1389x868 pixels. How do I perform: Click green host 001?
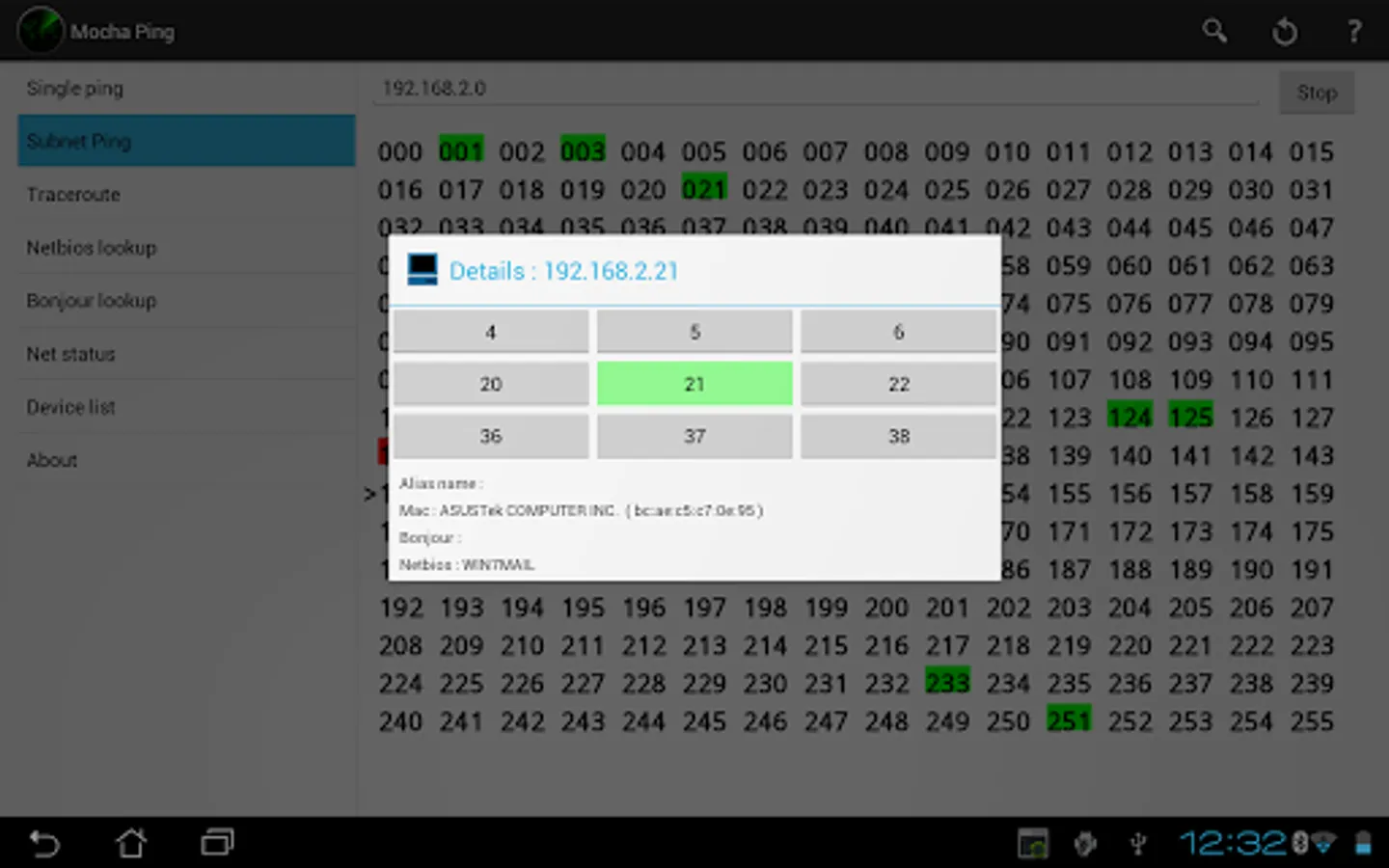coord(461,150)
